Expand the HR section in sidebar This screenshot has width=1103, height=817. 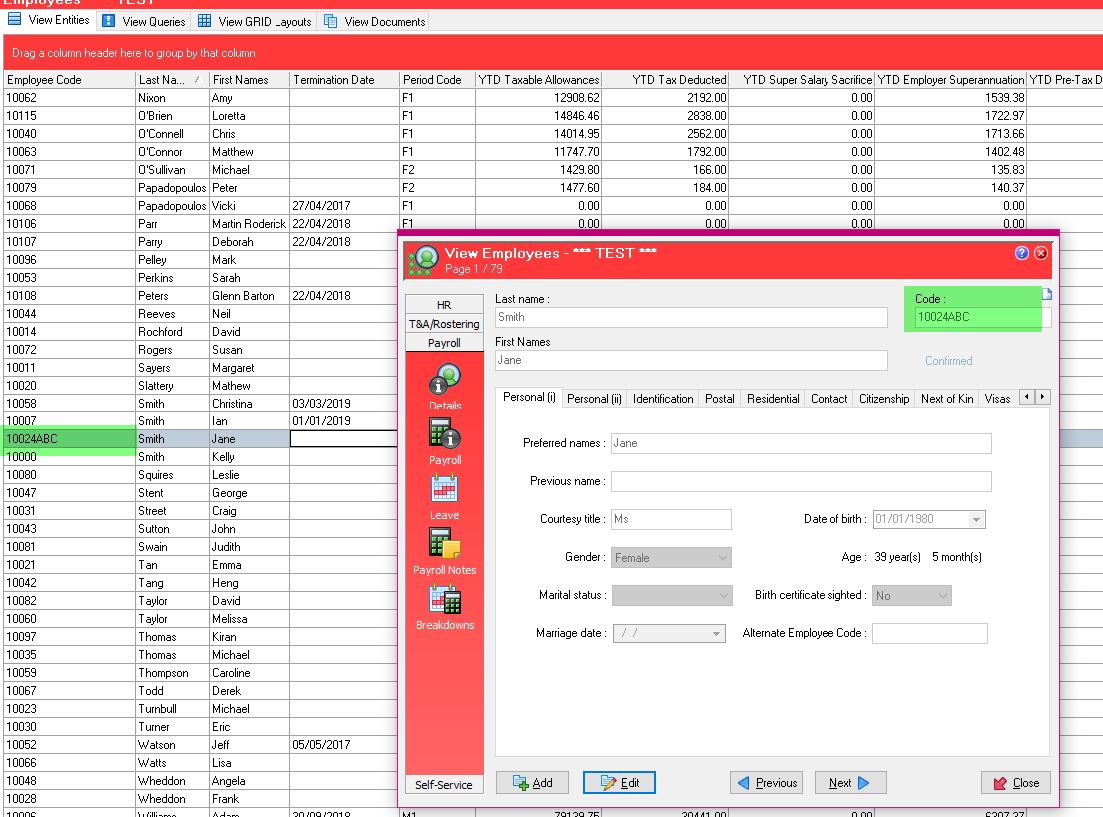click(444, 305)
